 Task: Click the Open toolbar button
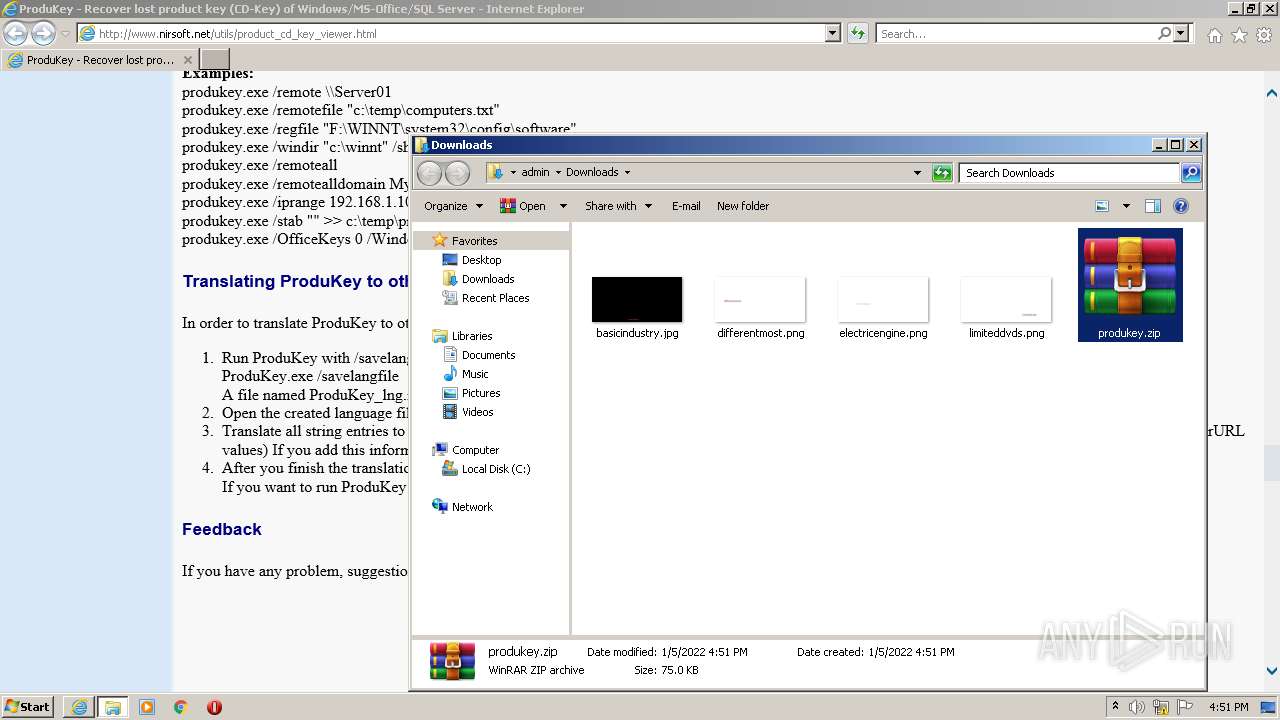(x=523, y=206)
